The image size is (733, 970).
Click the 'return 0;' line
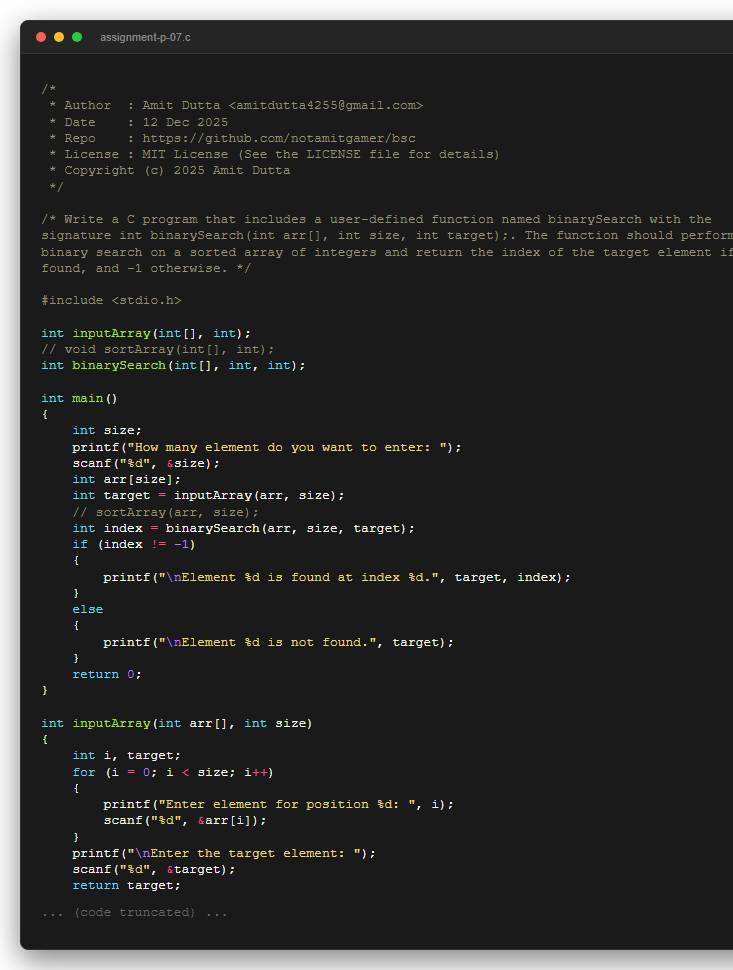pos(107,674)
